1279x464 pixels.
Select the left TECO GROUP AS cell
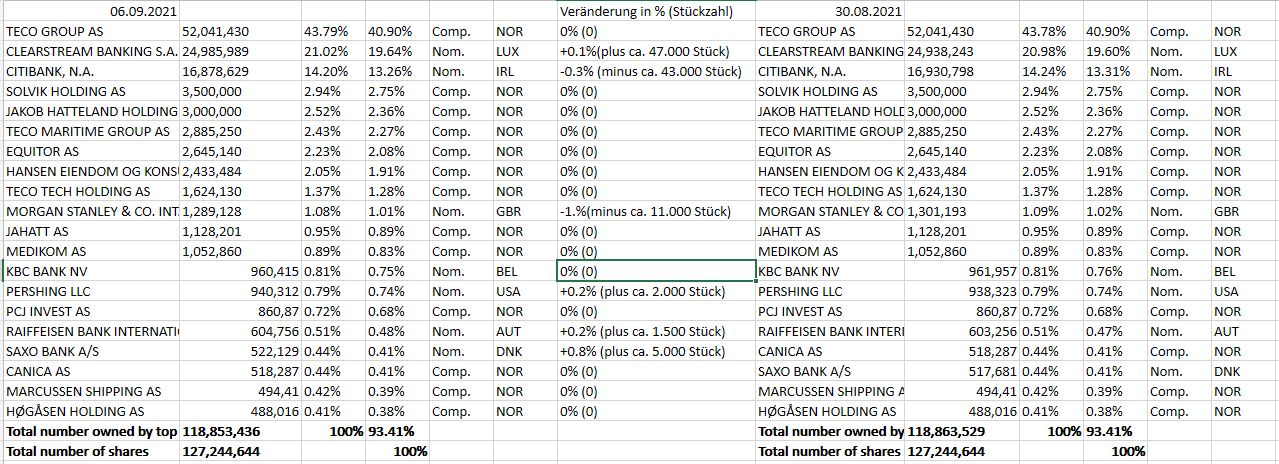[x=91, y=32]
